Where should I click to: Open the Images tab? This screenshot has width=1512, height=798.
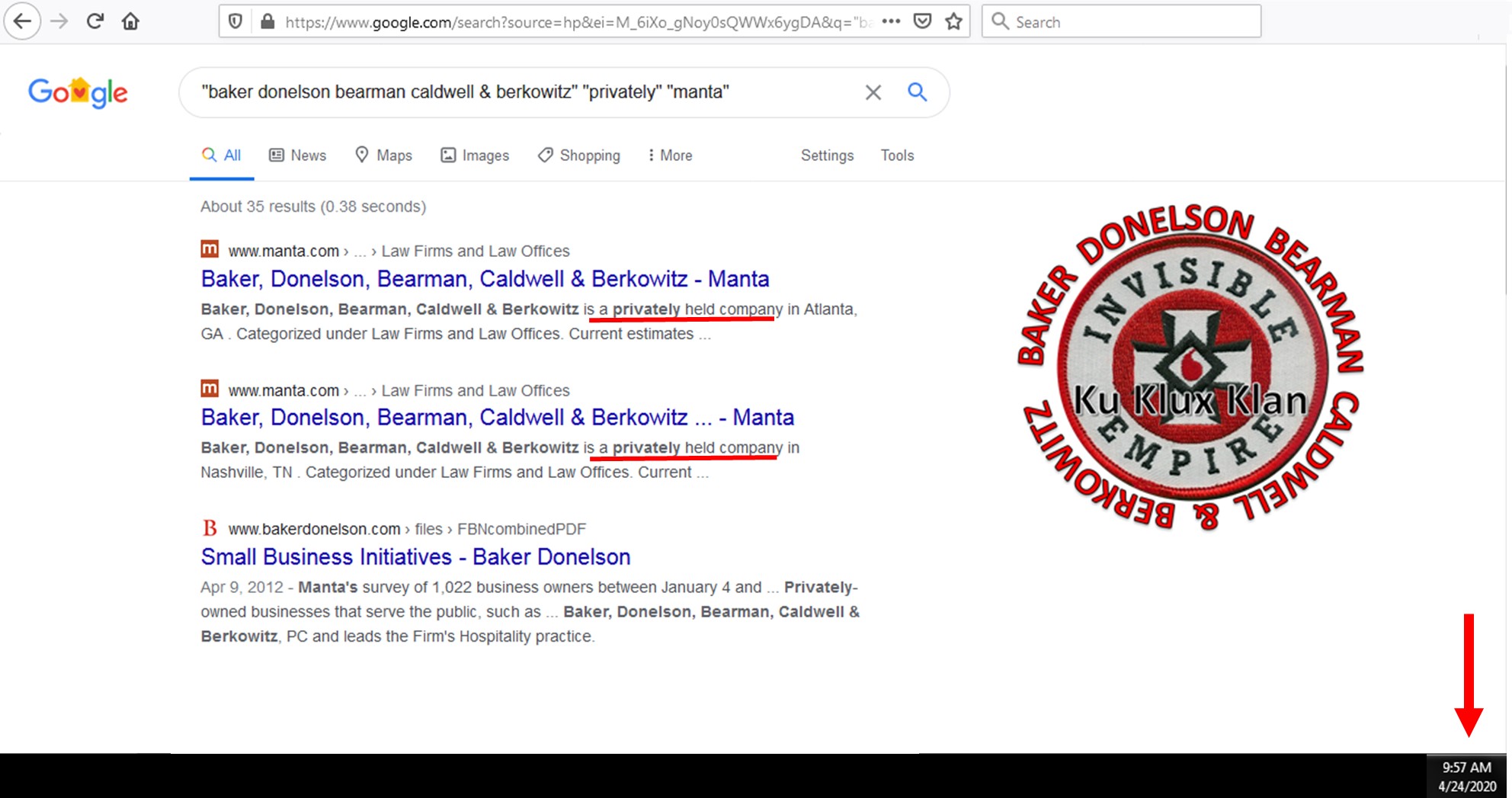click(x=475, y=155)
